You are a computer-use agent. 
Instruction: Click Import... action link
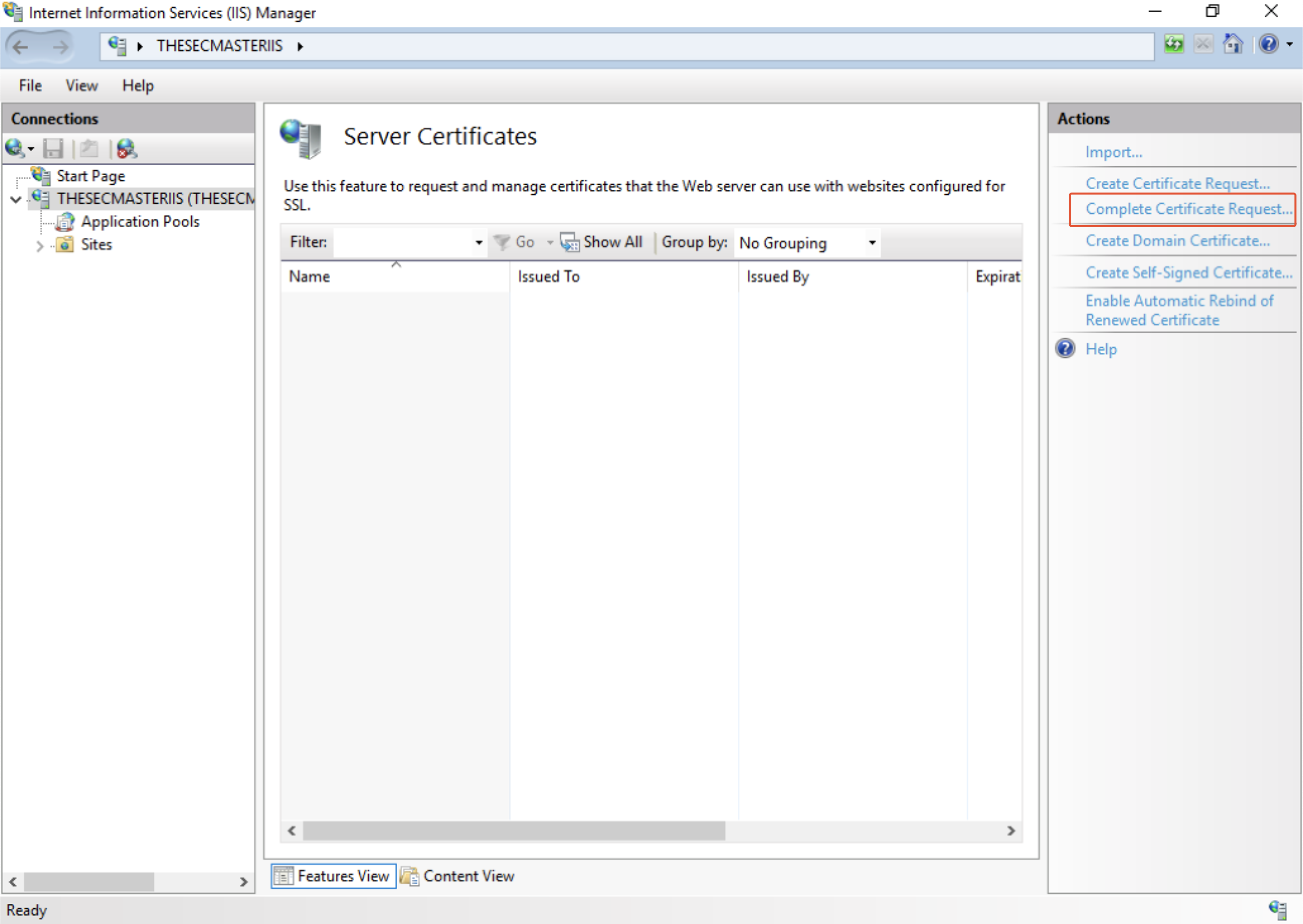(x=1113, y=152)
